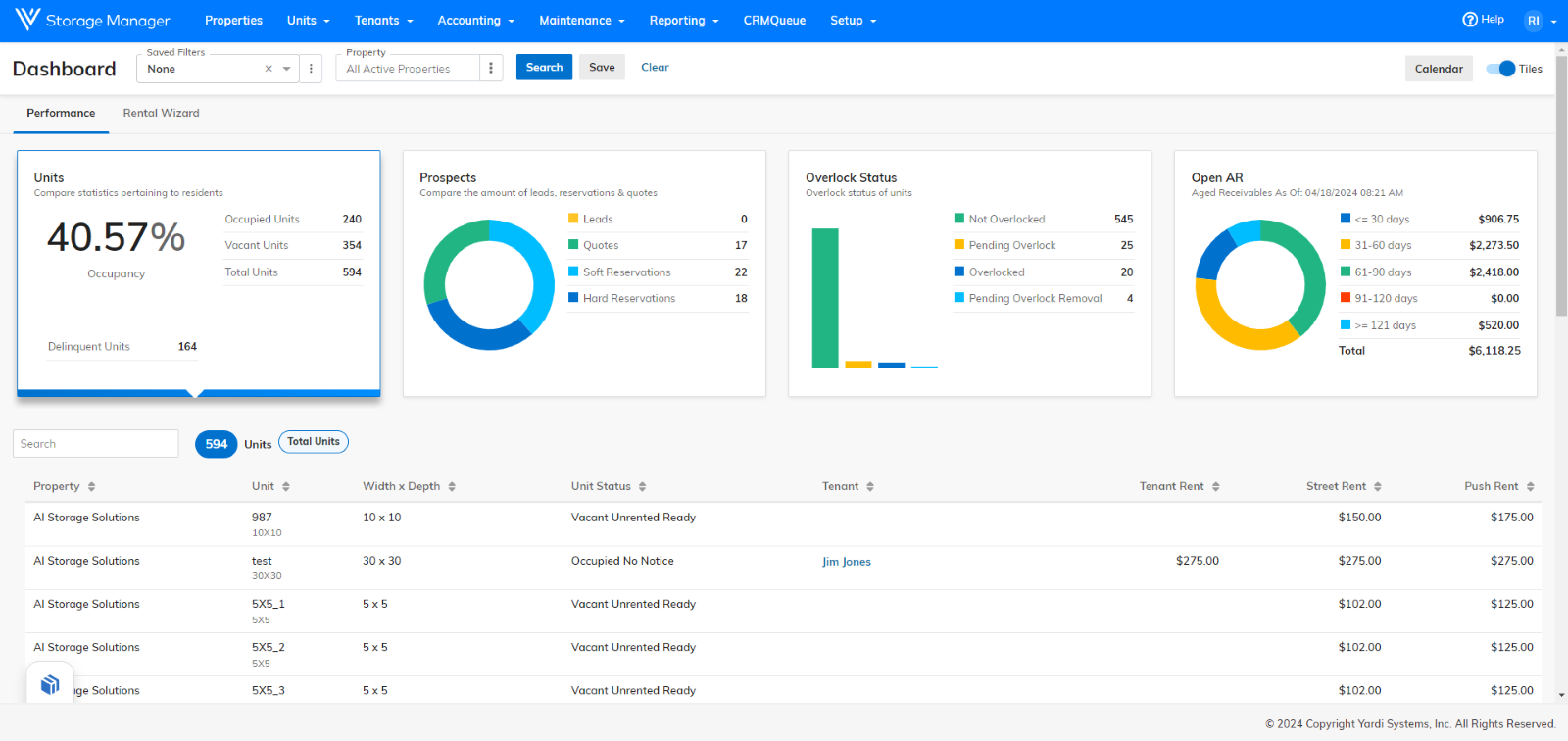Toggle the Tiles view switch
The width and height of the screenshot is (1568, 741).
1500,69
